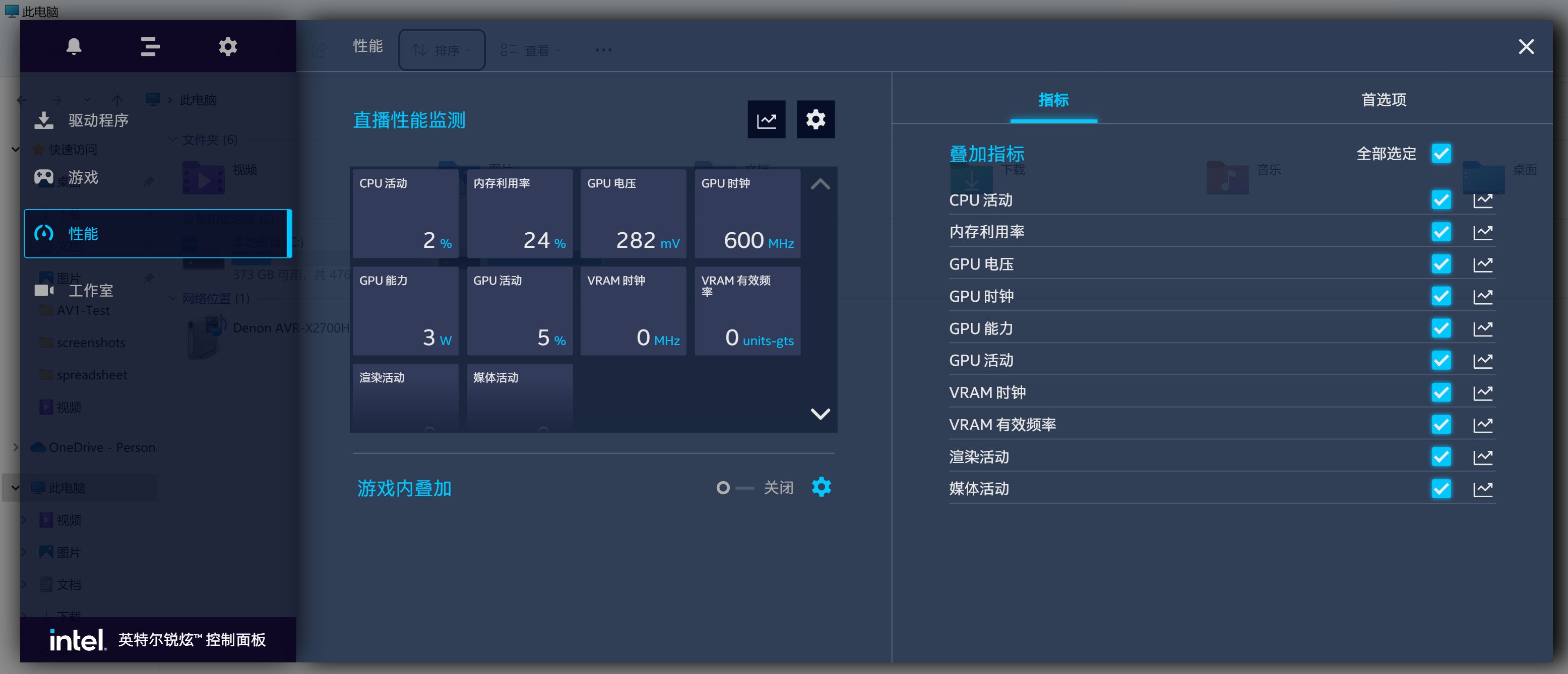
Task: Open 排序 sort dropdown in File Explorer
Action: point(442,50)
